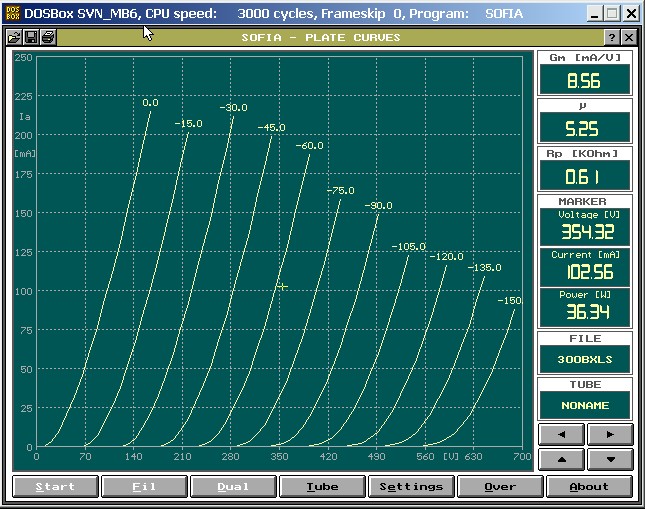Viewport: 645px width, 509px height.
Task: Click the save floppy disk icon
Action: coord(31,37)
